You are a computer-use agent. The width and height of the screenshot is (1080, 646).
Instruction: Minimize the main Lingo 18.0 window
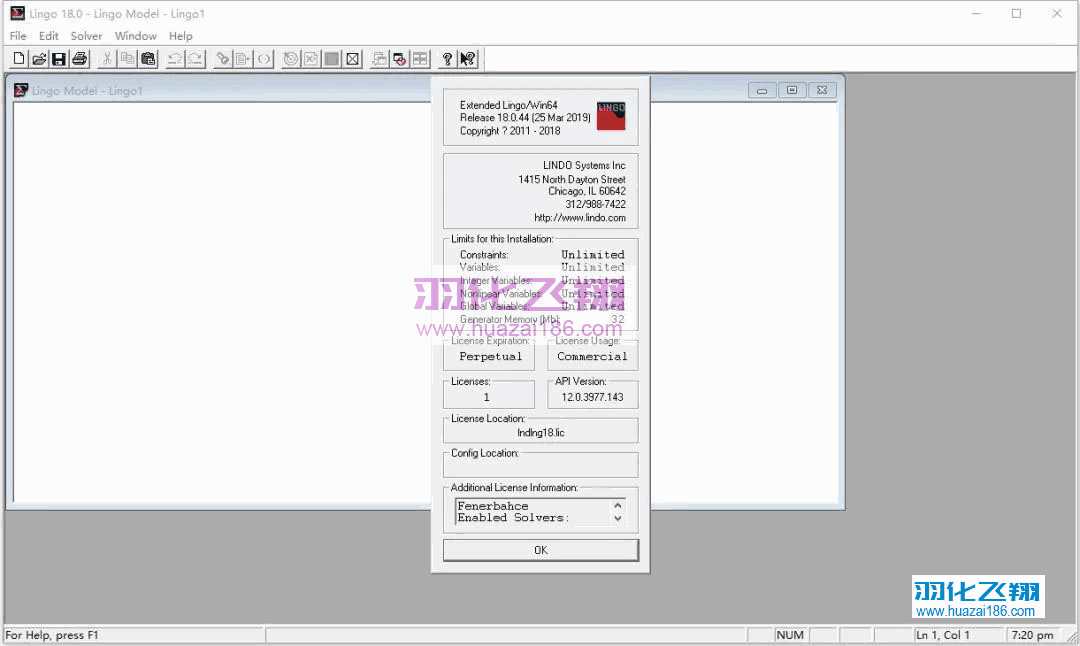[x=976, y=13]
